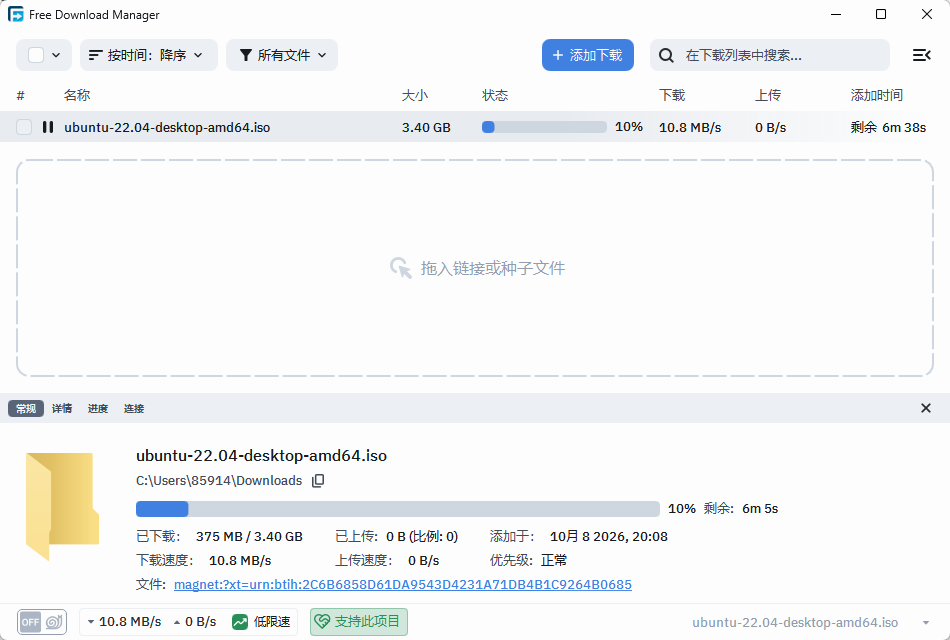The image size is (950, 640).
Task: Click the 优先级 正常 value
Action: point(554,560)
